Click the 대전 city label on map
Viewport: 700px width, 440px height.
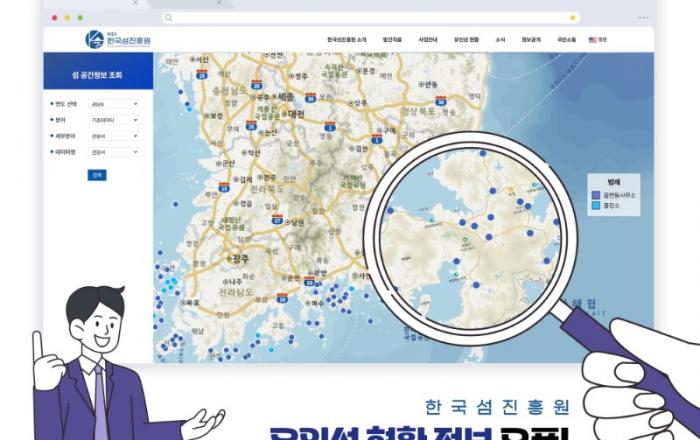(x=296, y=114)
